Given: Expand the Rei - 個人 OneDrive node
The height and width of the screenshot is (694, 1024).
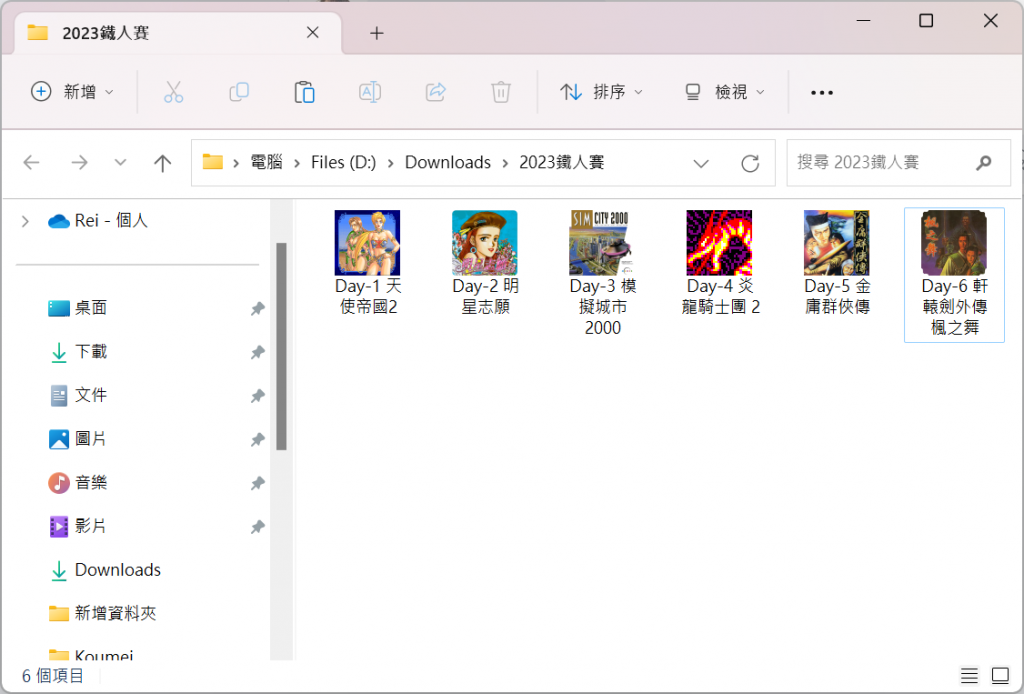Looking at the screenshot, I should [x=25, y=221].
